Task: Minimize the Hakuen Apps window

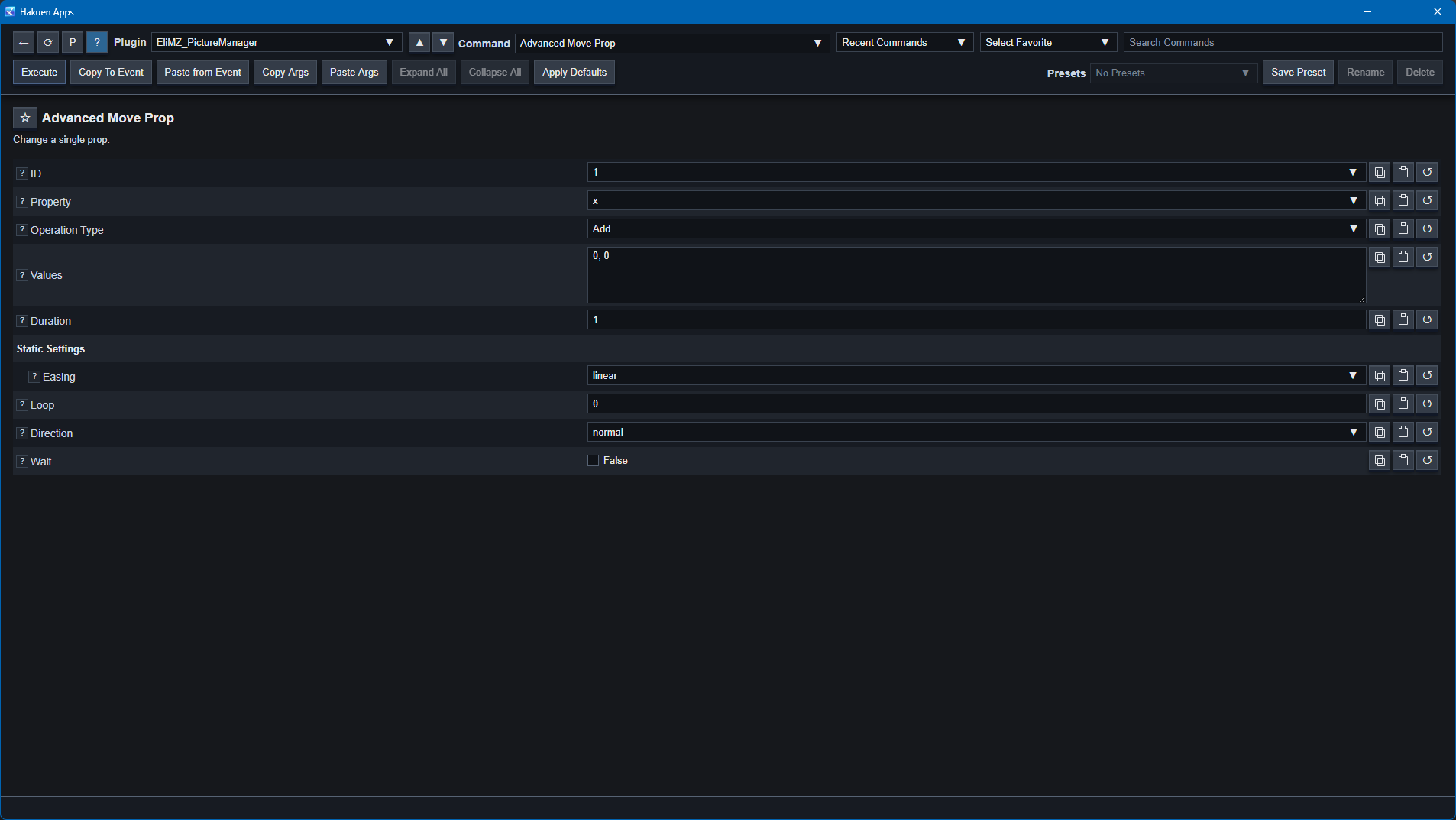Action: click(1367, 11)
